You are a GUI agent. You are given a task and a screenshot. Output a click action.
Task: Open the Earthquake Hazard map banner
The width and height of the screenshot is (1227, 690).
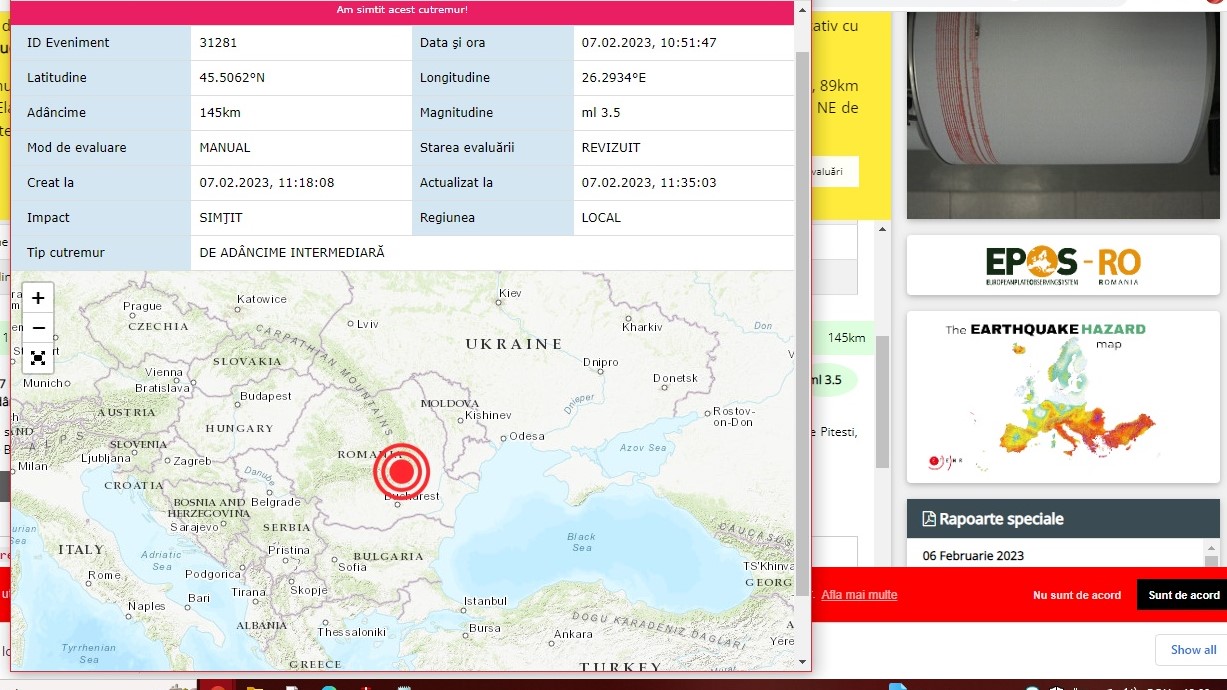click(x=1062, y=397)
